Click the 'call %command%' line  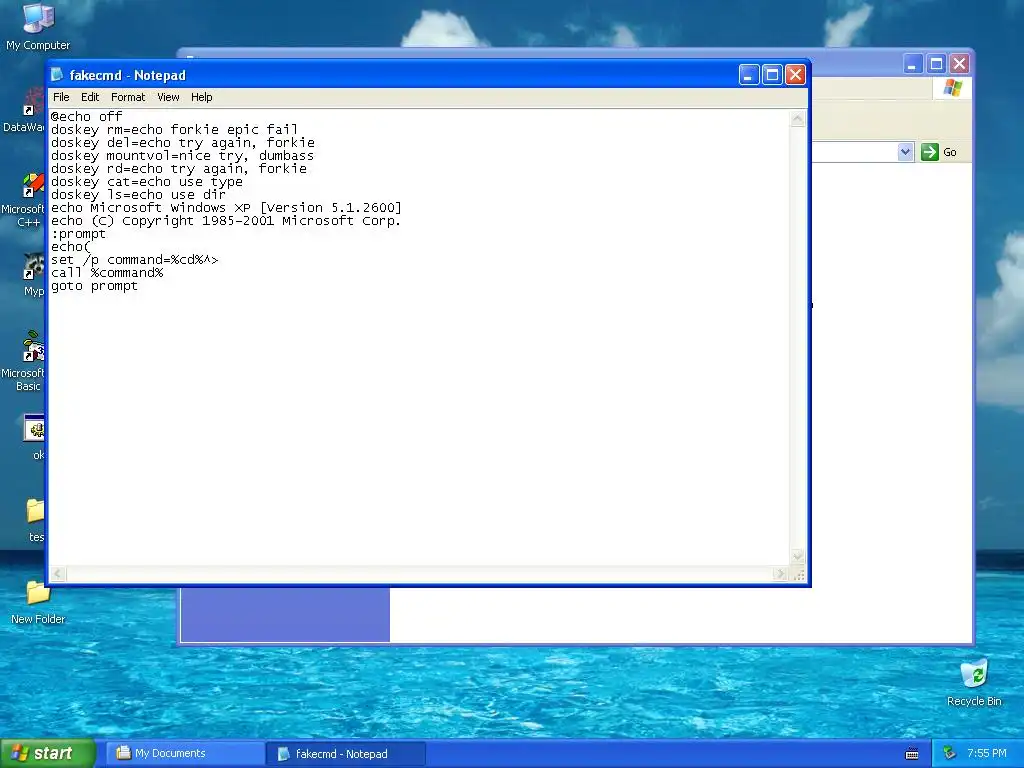click(x=107, y=273)
